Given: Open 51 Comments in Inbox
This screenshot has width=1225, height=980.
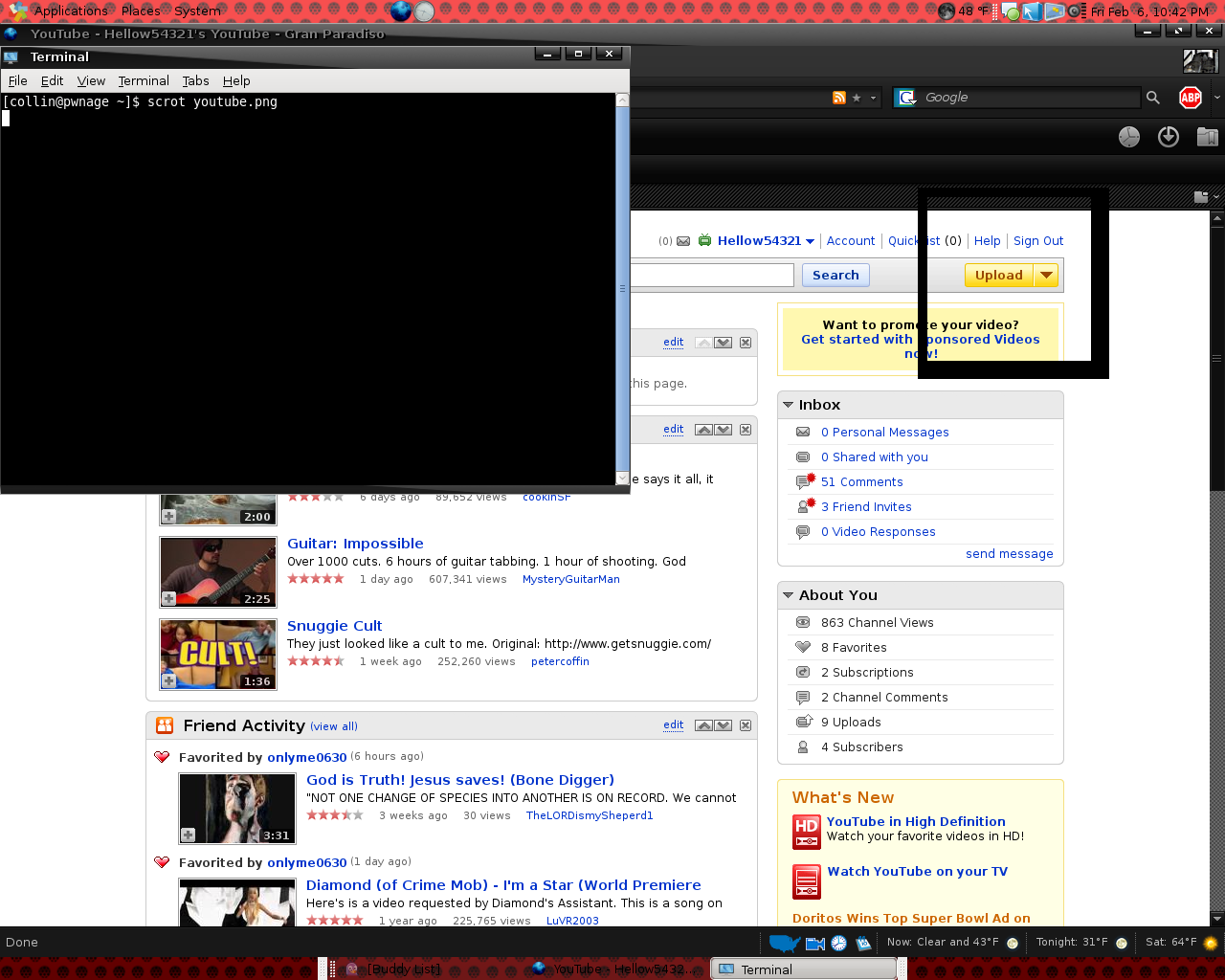Looking at the screenshot, I should point(862,482).
